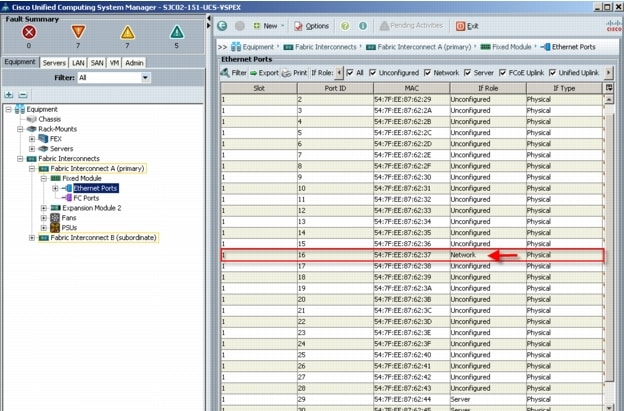Select FC Ports in the tree

(86, 198)
